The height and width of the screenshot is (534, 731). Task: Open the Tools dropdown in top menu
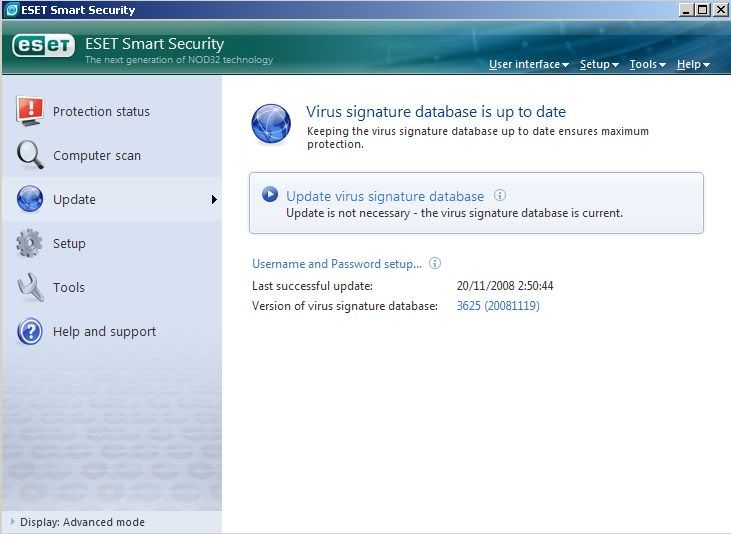pyautogui.click(x=648, y=64)
